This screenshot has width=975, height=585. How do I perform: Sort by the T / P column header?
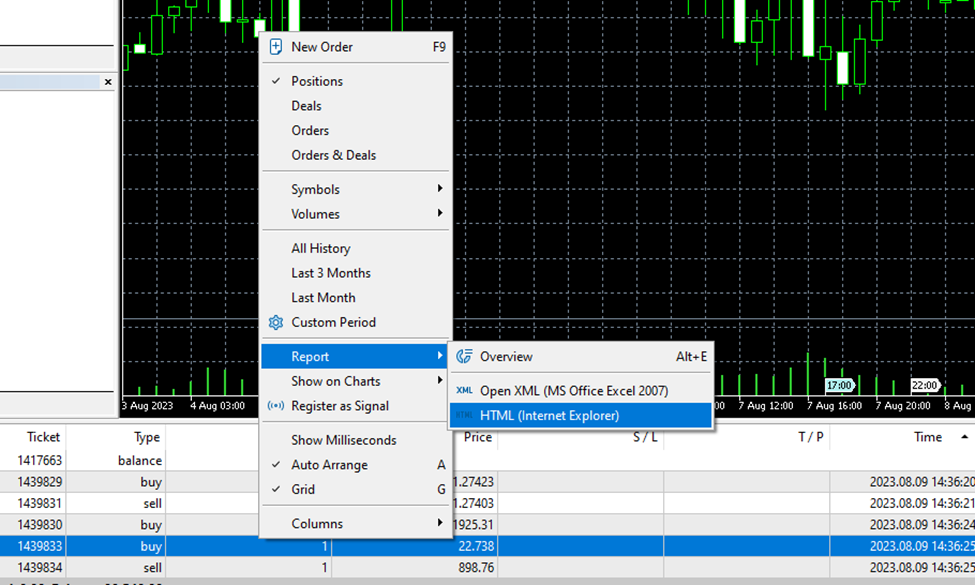(811, 437)
